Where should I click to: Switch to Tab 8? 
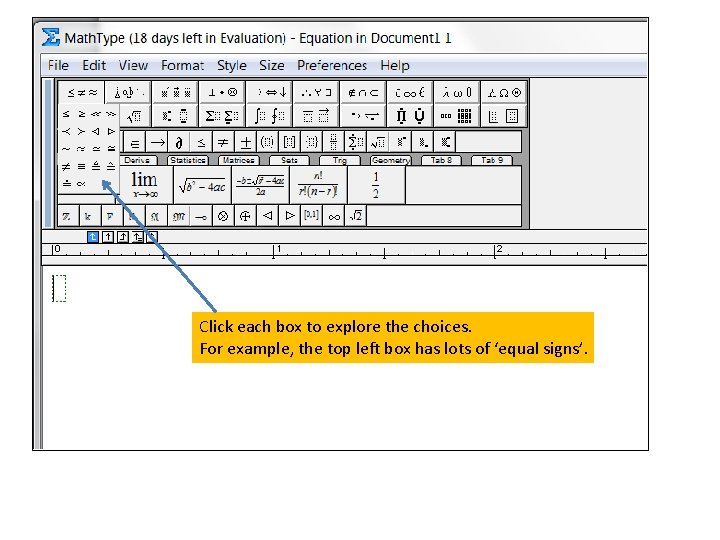click(x=441, y=160)
